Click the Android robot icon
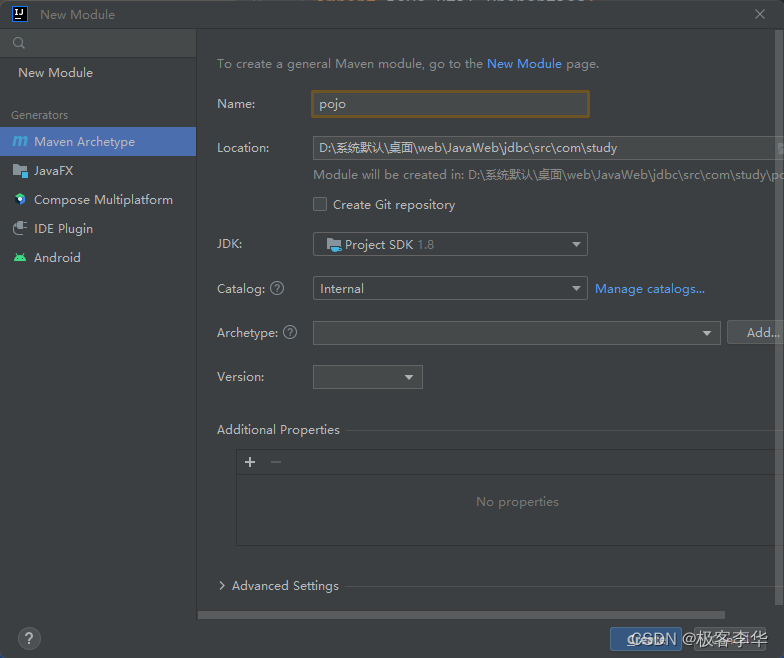 (x=20, y=258)
